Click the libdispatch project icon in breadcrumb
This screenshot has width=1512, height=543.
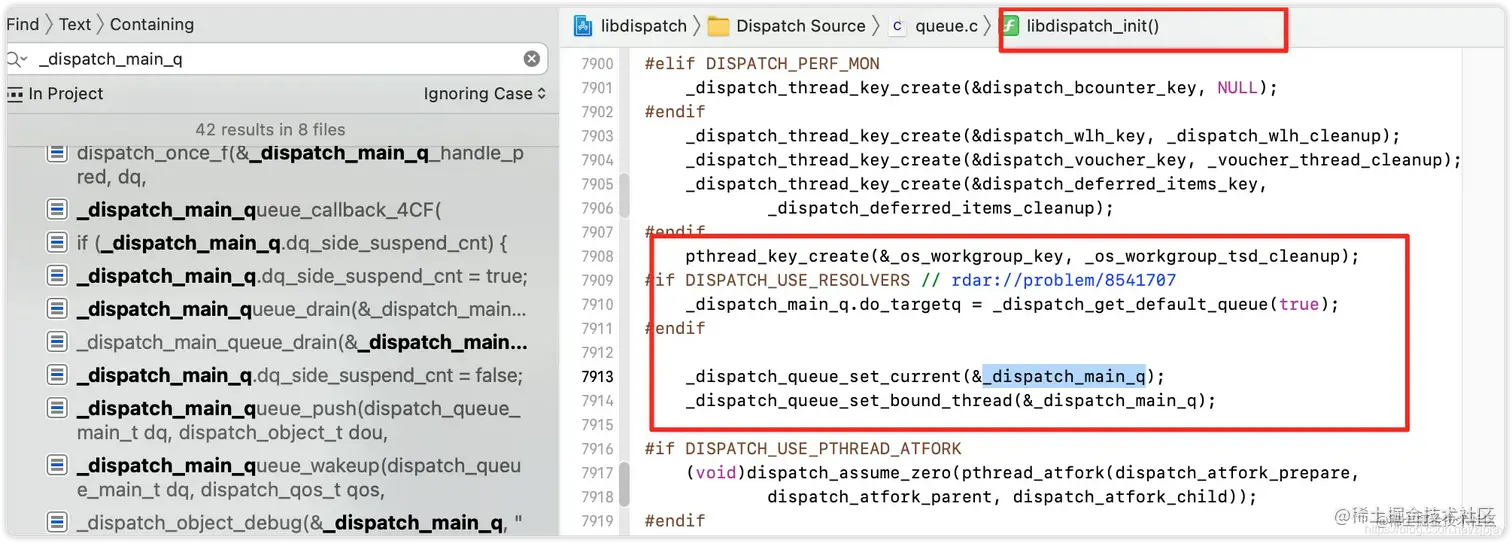pyautogui.click(x=583, y=26)
